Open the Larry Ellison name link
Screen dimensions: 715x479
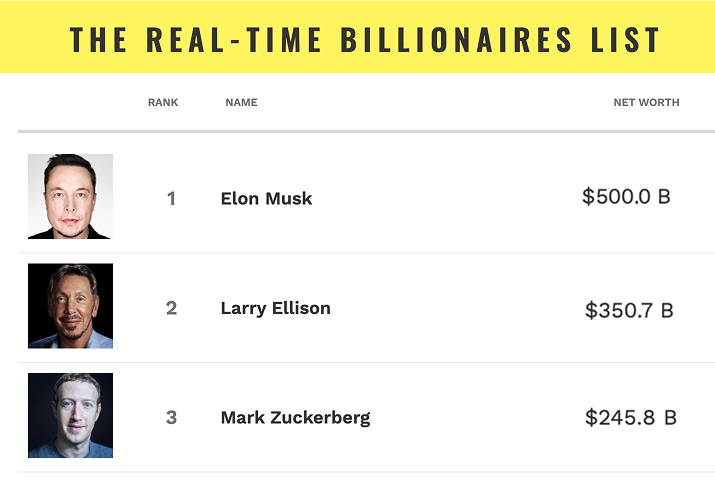275,308
